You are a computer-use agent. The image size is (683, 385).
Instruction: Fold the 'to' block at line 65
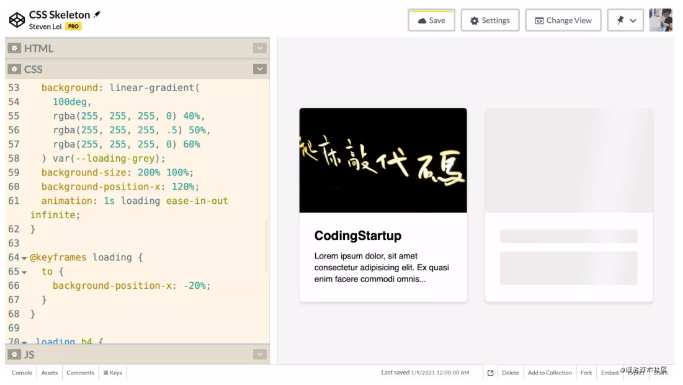coord(24,272)
